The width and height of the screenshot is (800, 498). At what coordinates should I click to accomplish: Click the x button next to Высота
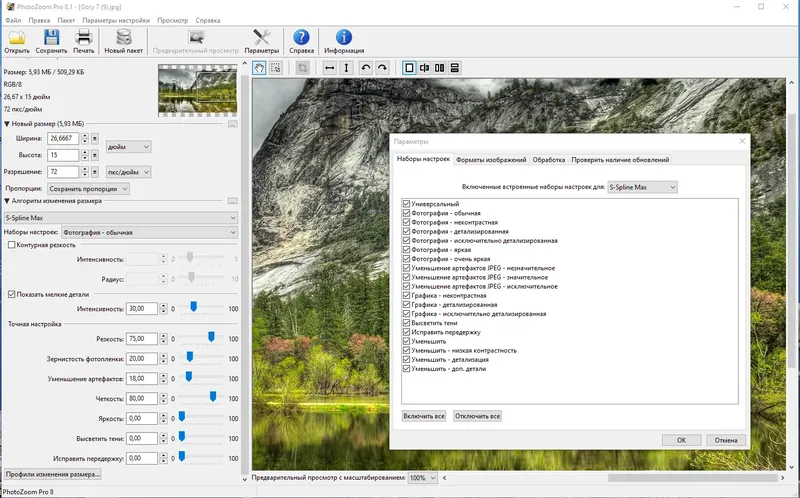pos(95,155)
